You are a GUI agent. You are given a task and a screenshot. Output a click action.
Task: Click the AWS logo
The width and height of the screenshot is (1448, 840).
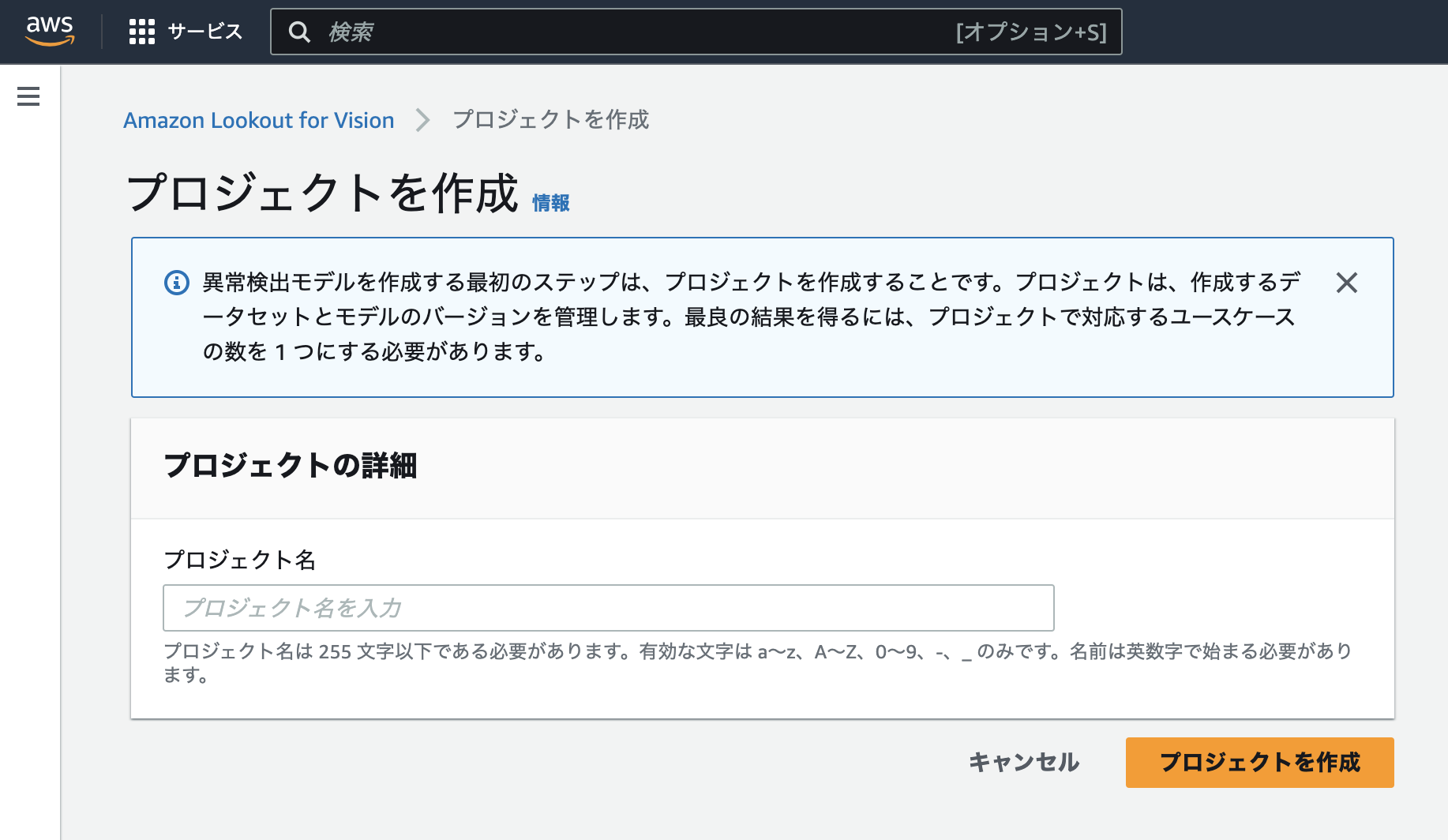pyautogui.click(x=50, y=31)
